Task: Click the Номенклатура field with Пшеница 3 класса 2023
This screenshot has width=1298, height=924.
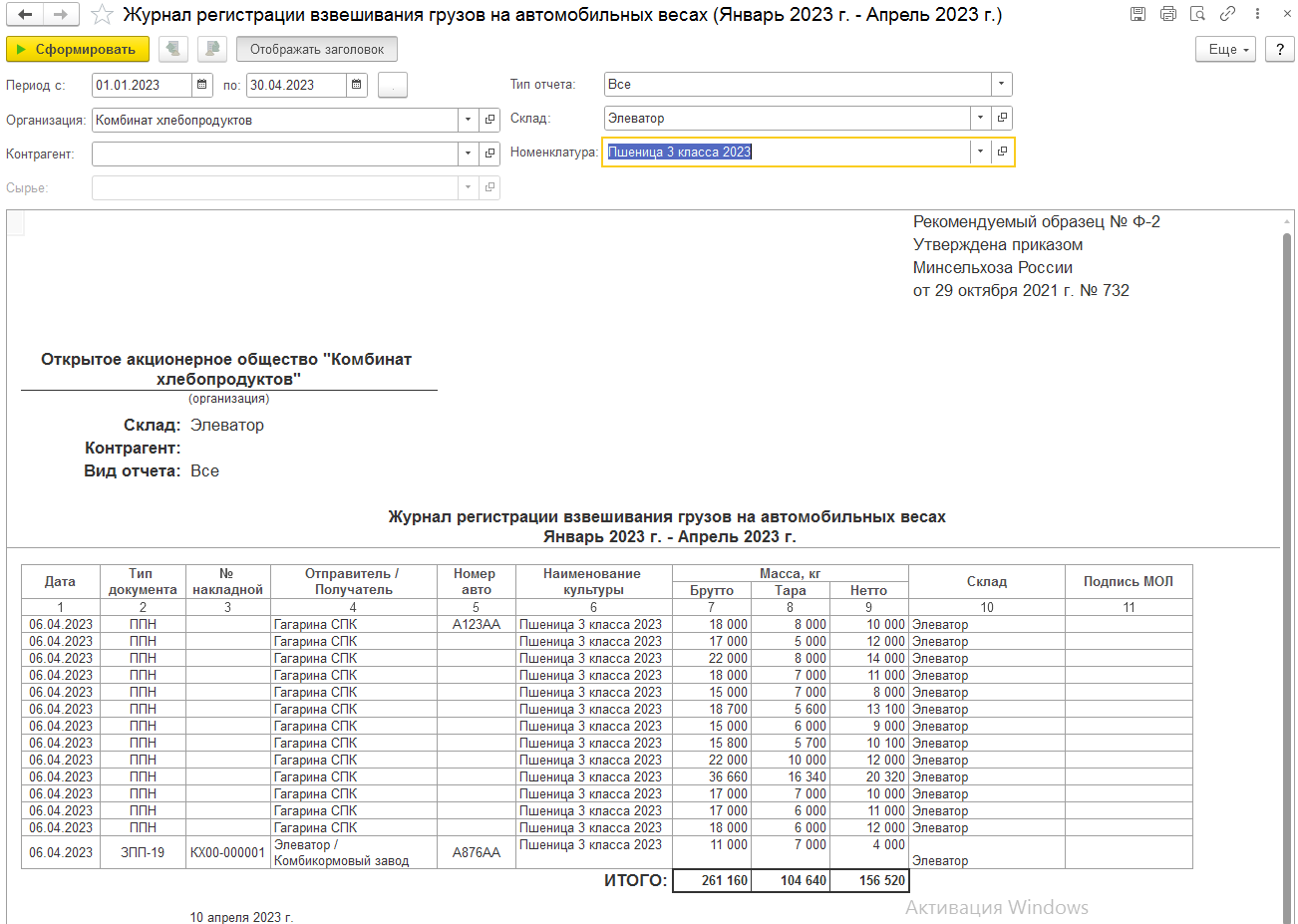Action: click(787, 152)
